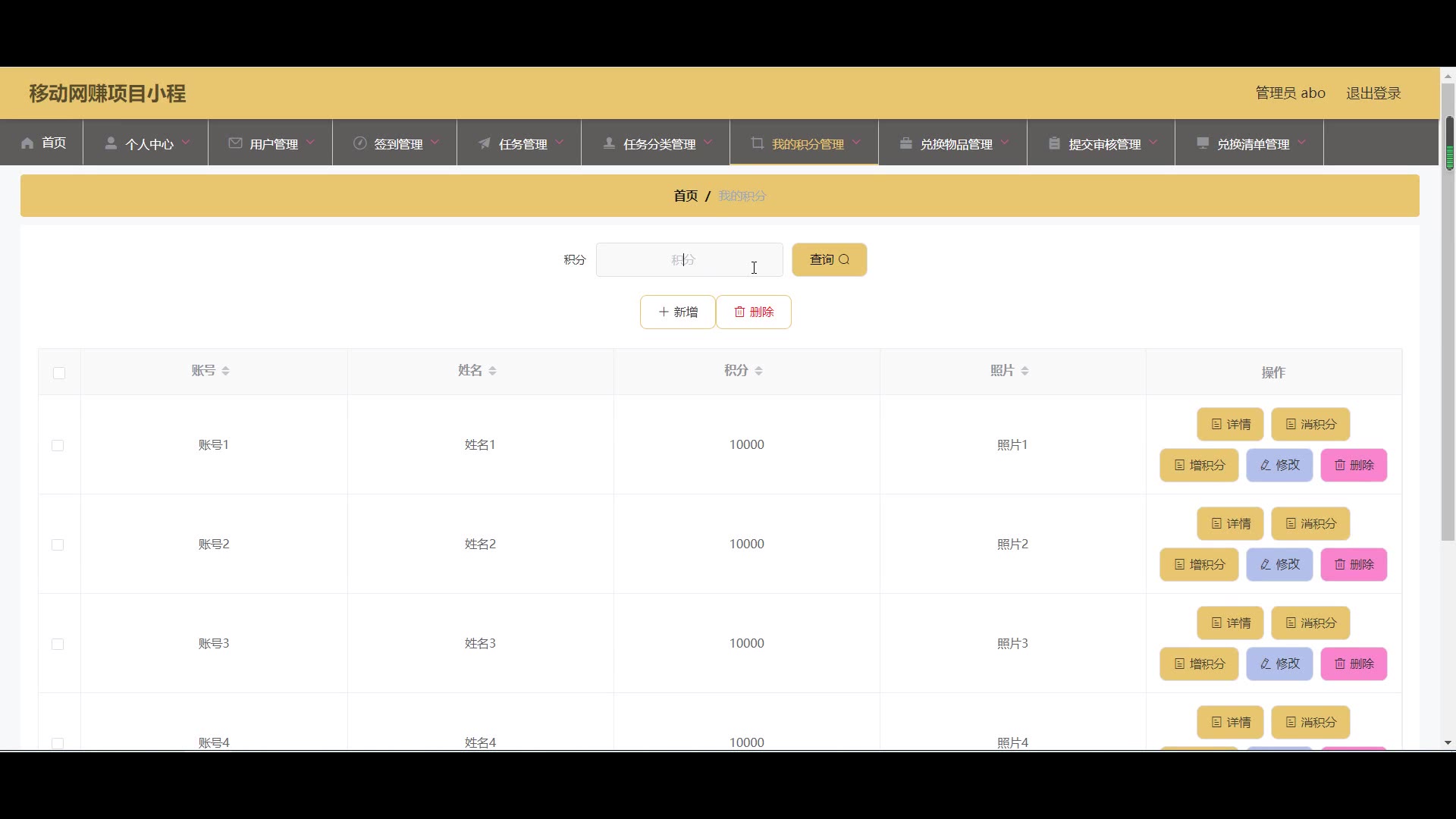Click 退出登录 to log out

click(x=1373, y=93)
